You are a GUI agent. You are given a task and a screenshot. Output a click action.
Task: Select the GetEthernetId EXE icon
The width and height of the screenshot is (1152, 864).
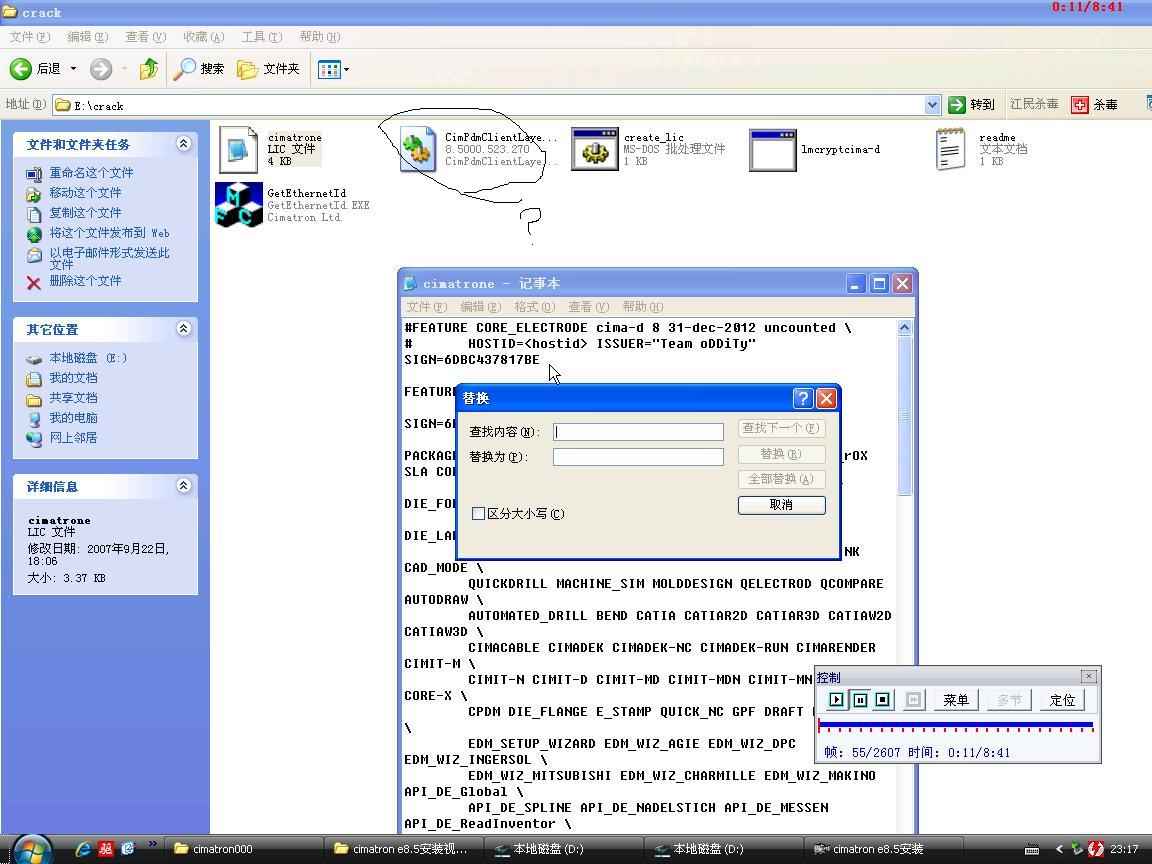pyautogui.click(x=239, y=205)
